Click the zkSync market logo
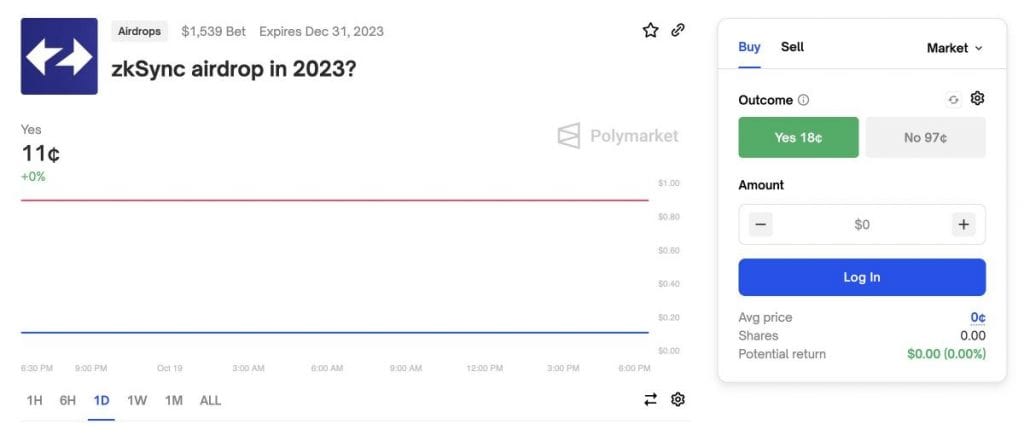The height and width of the screenshot is (436, 1024). 59,56
